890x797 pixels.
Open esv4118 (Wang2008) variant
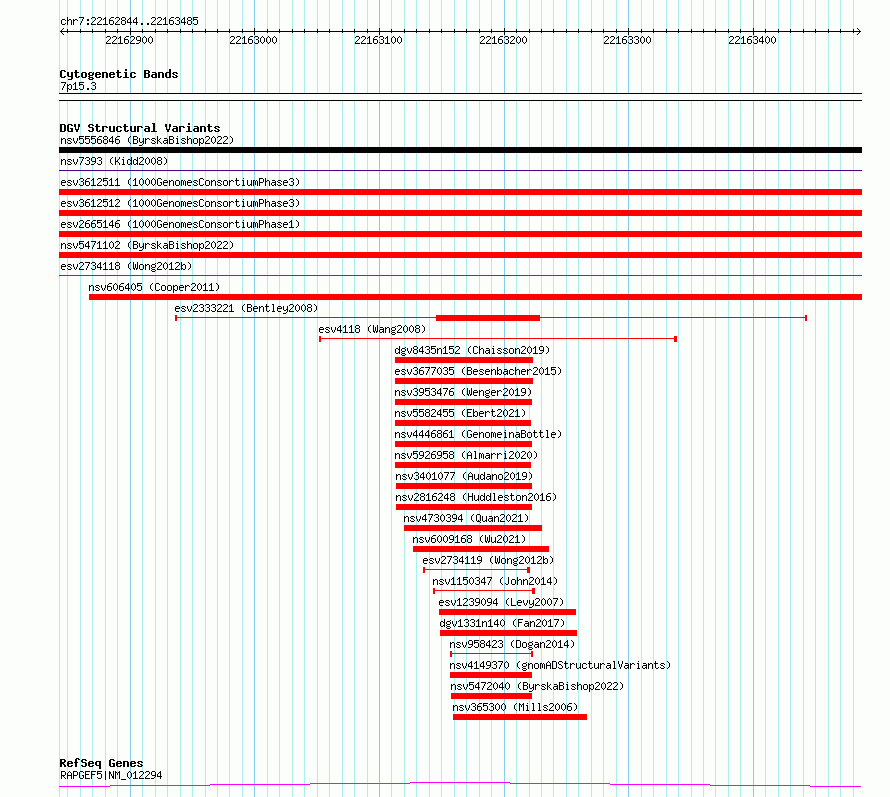click(x=372, y=329)
